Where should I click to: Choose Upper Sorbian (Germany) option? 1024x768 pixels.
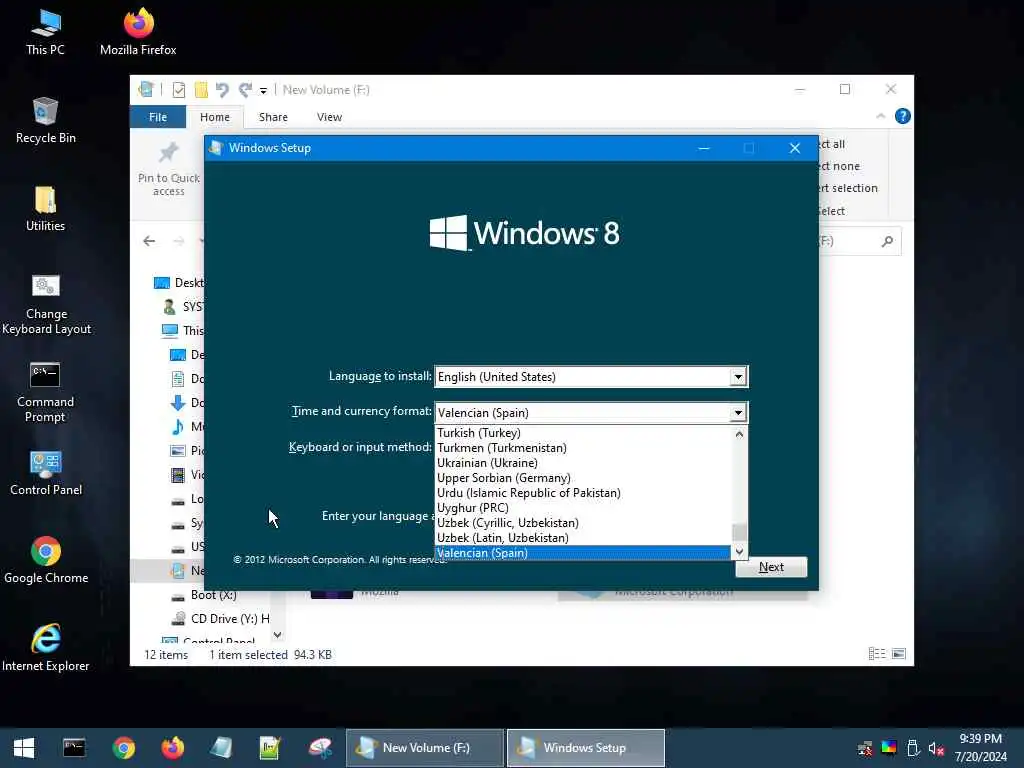(583, 478)
